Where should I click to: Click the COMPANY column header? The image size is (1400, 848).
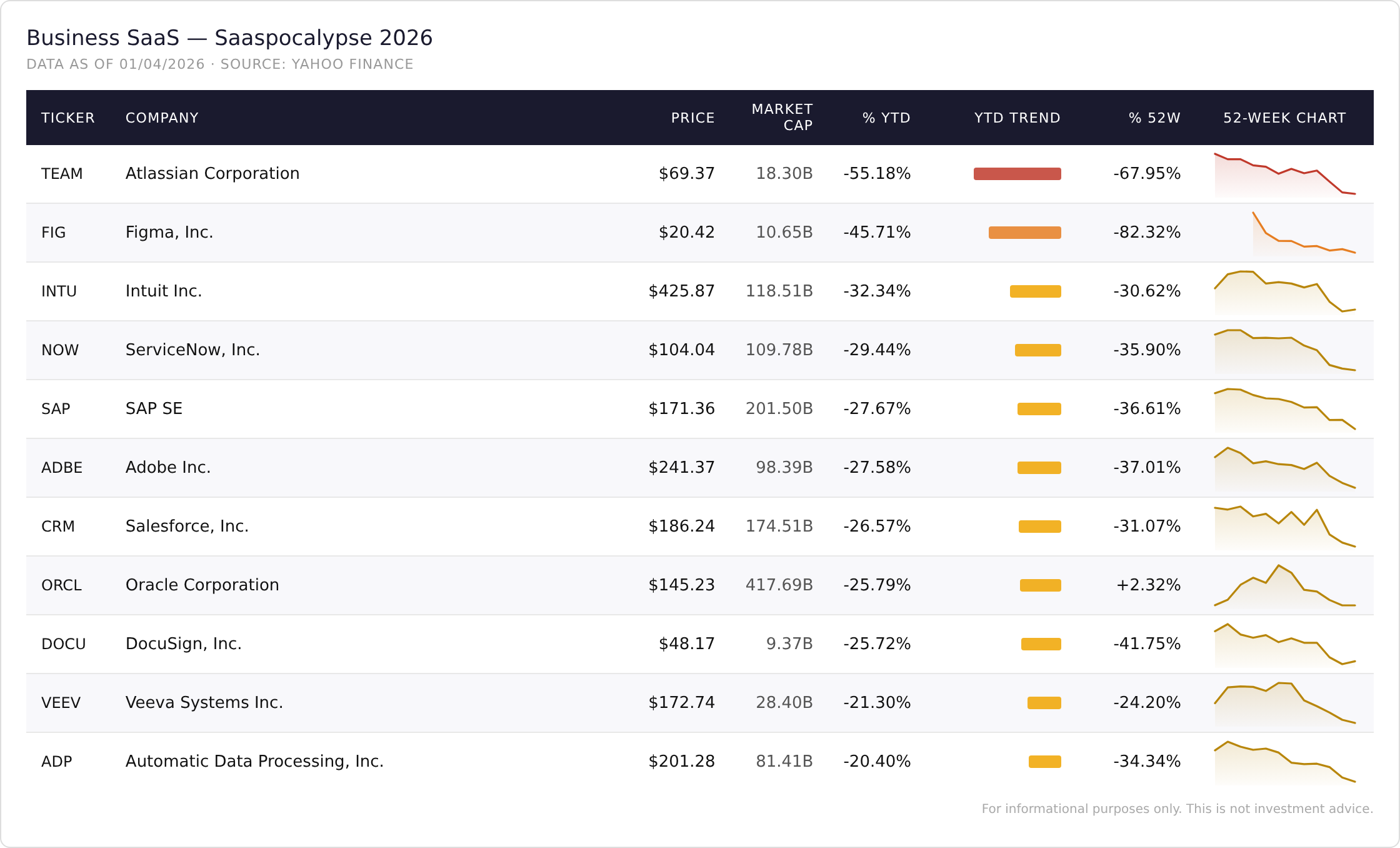[x=162, y=118]
